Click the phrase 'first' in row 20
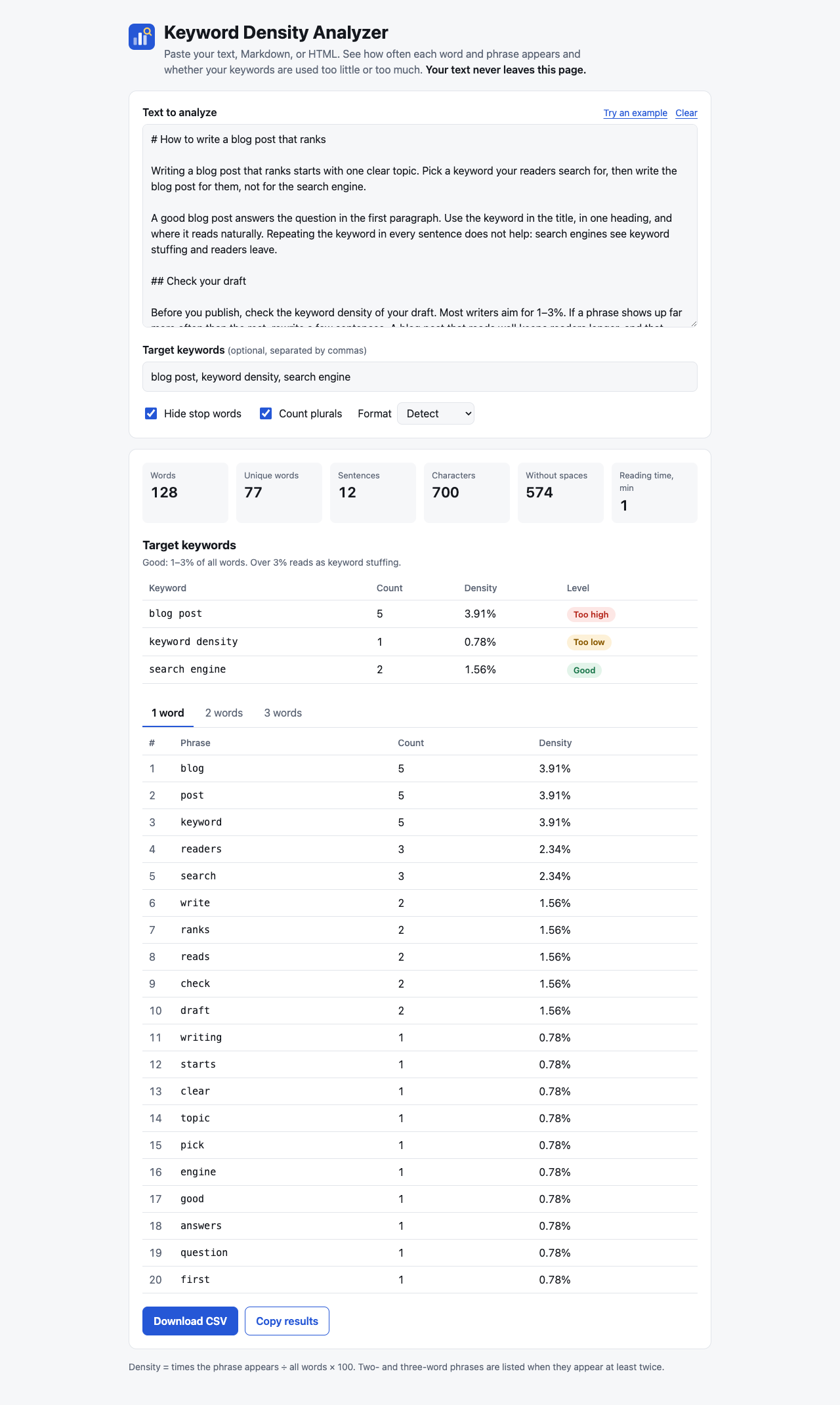Viewport: 840px width, 1405px height. pos(196,1280)
